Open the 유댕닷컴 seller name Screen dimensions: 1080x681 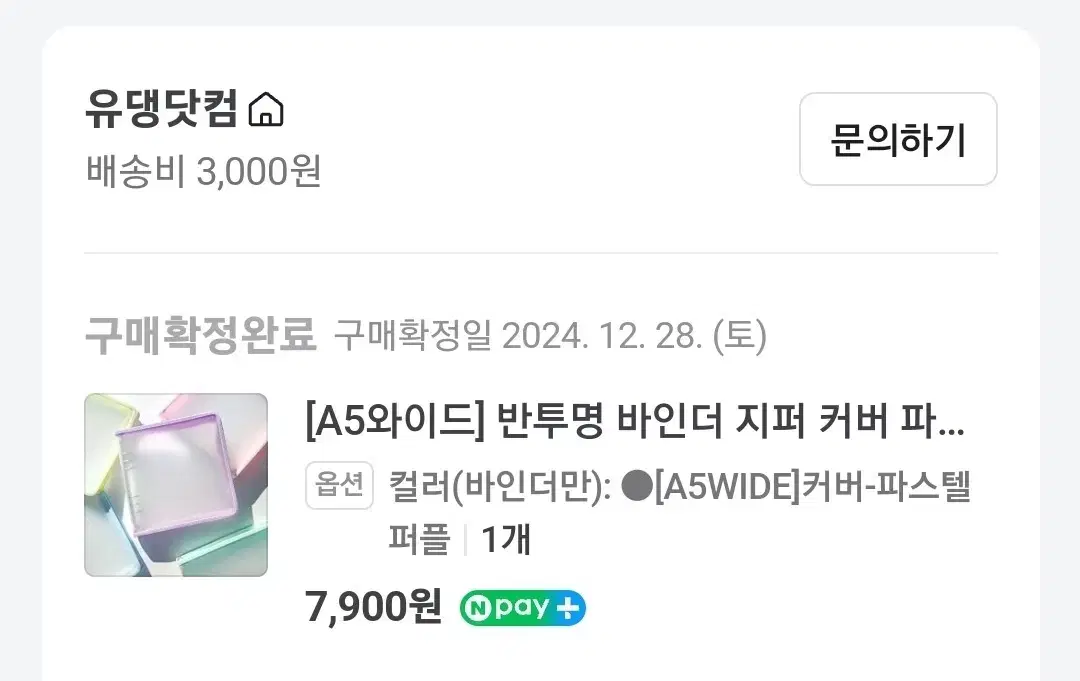162,109
